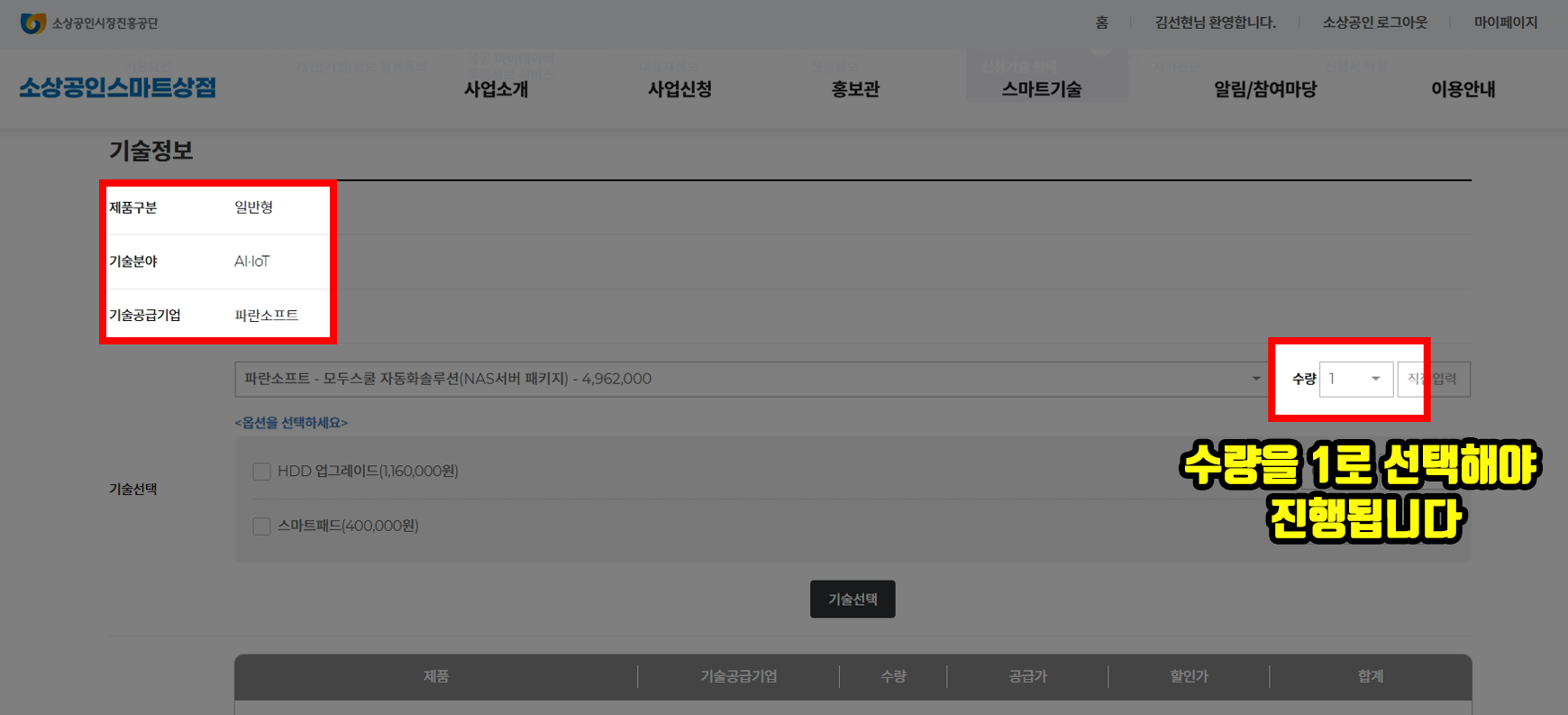The height and width of the screenshot is (715, 1568).
Task: Click the AI·IoT technology field value
Action: (251, 261)
